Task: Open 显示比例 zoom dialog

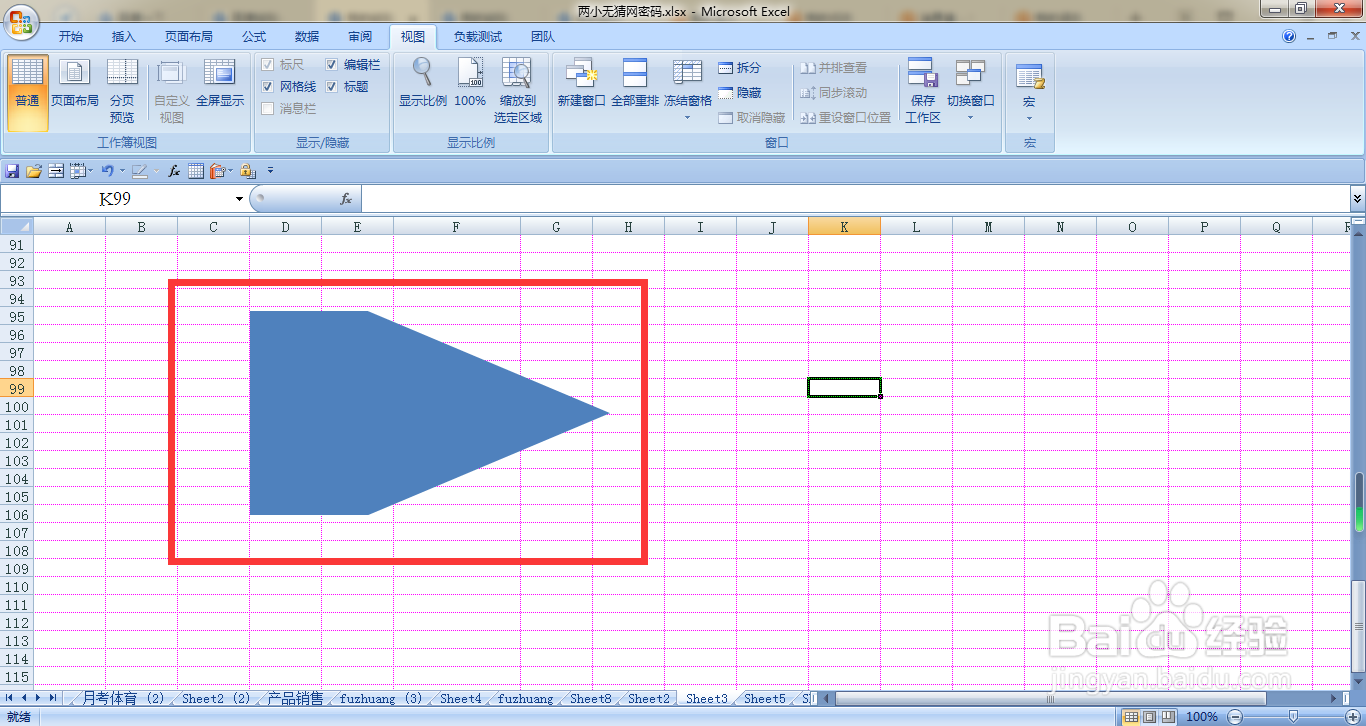Action: [423, 84]
